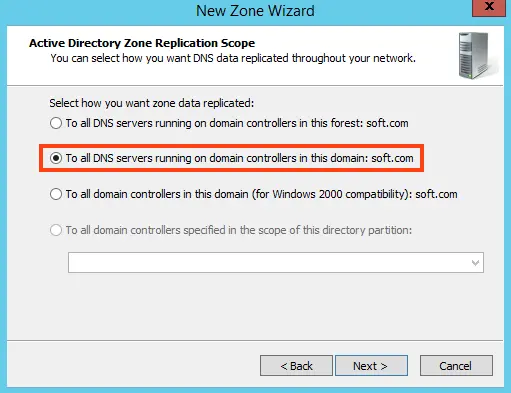Select the domain DNS servers radio button

(56, 158)
